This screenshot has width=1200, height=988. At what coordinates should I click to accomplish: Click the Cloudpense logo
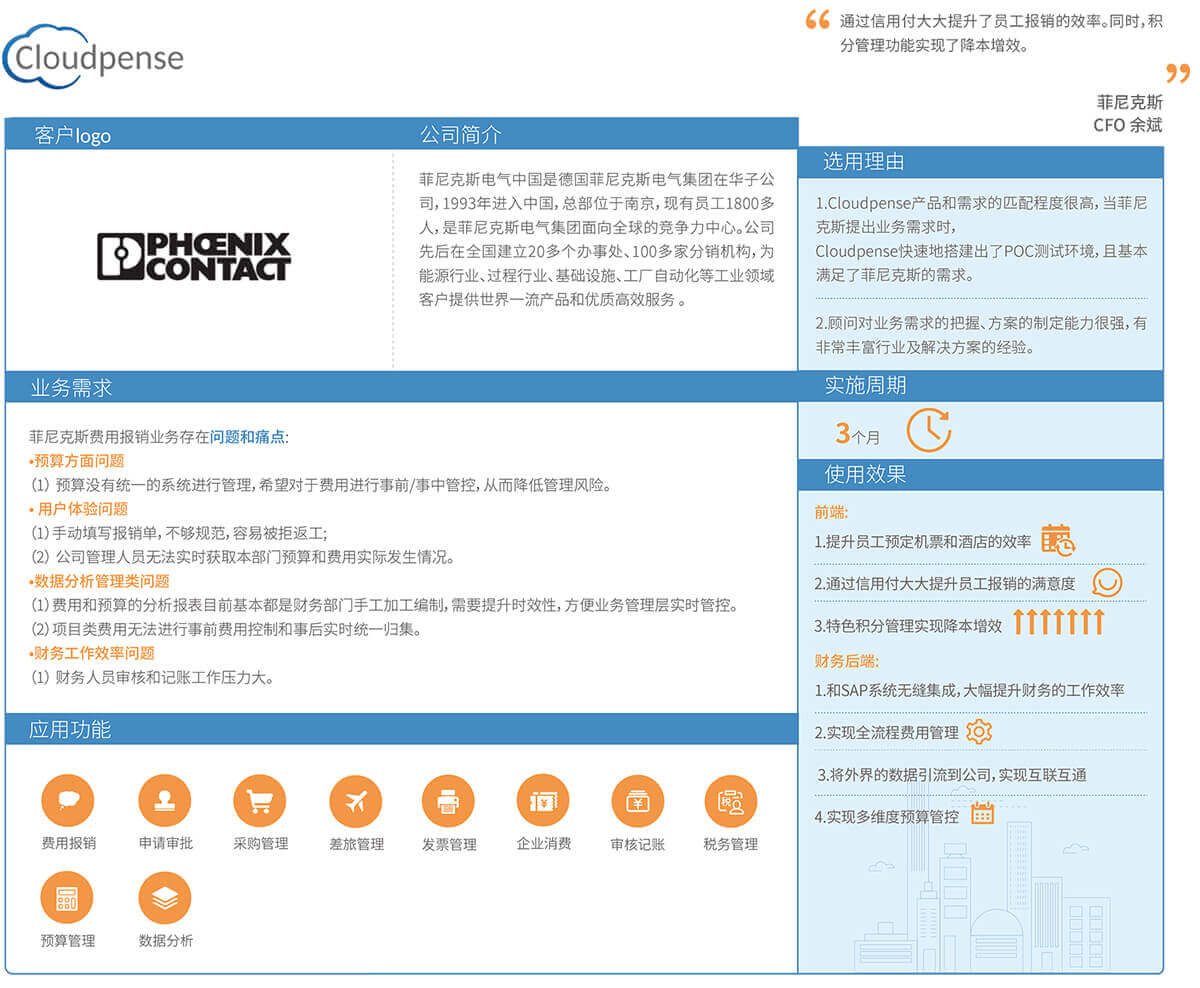(x=94, y=56)
